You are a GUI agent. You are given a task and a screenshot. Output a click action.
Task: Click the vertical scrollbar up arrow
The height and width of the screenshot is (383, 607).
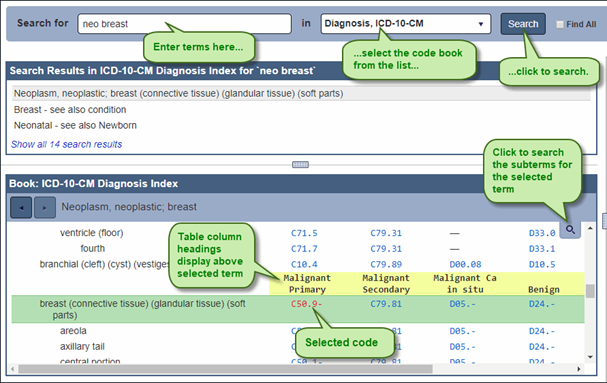(x=590, y=228)
